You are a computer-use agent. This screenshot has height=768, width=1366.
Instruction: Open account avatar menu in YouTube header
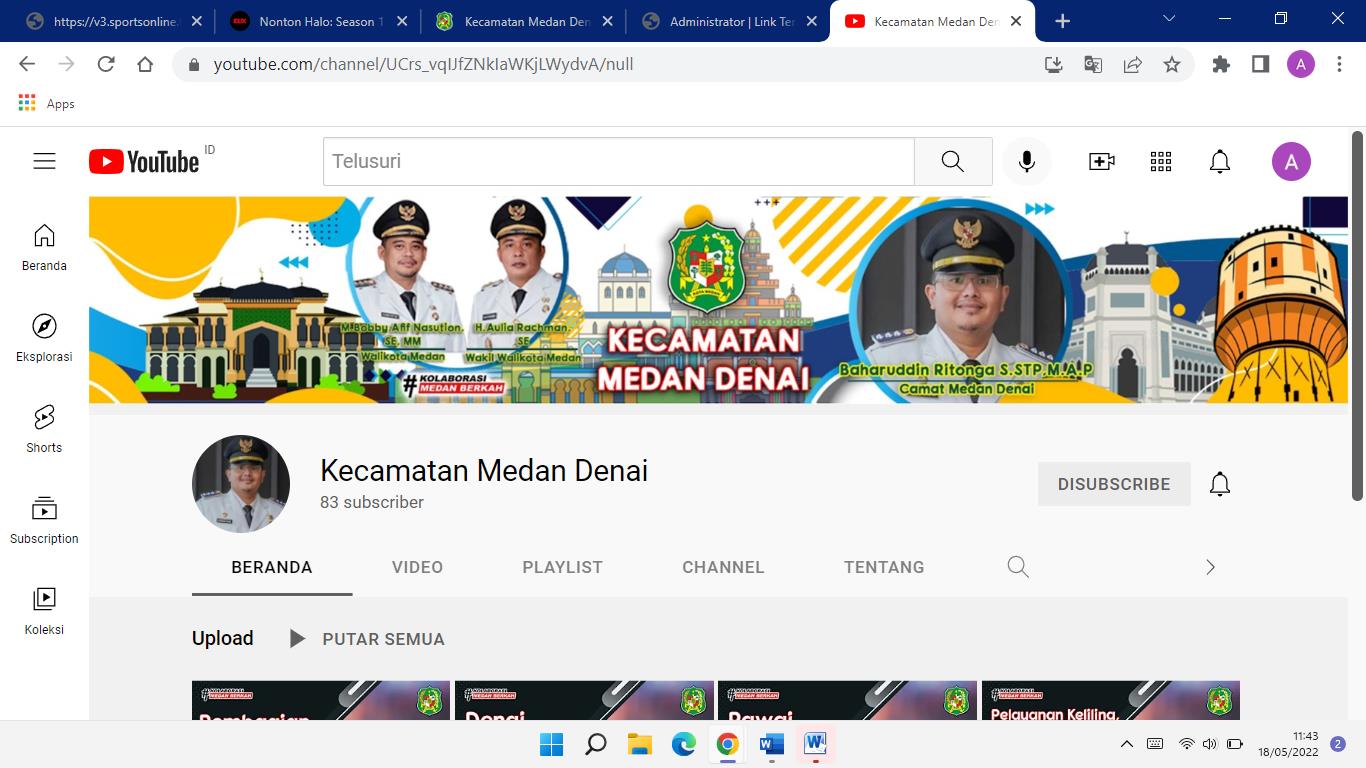pos(1291,161)
